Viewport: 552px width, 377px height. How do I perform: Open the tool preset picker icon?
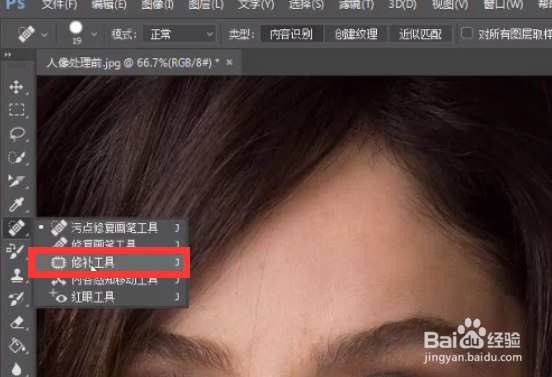[x=26, y=34]
